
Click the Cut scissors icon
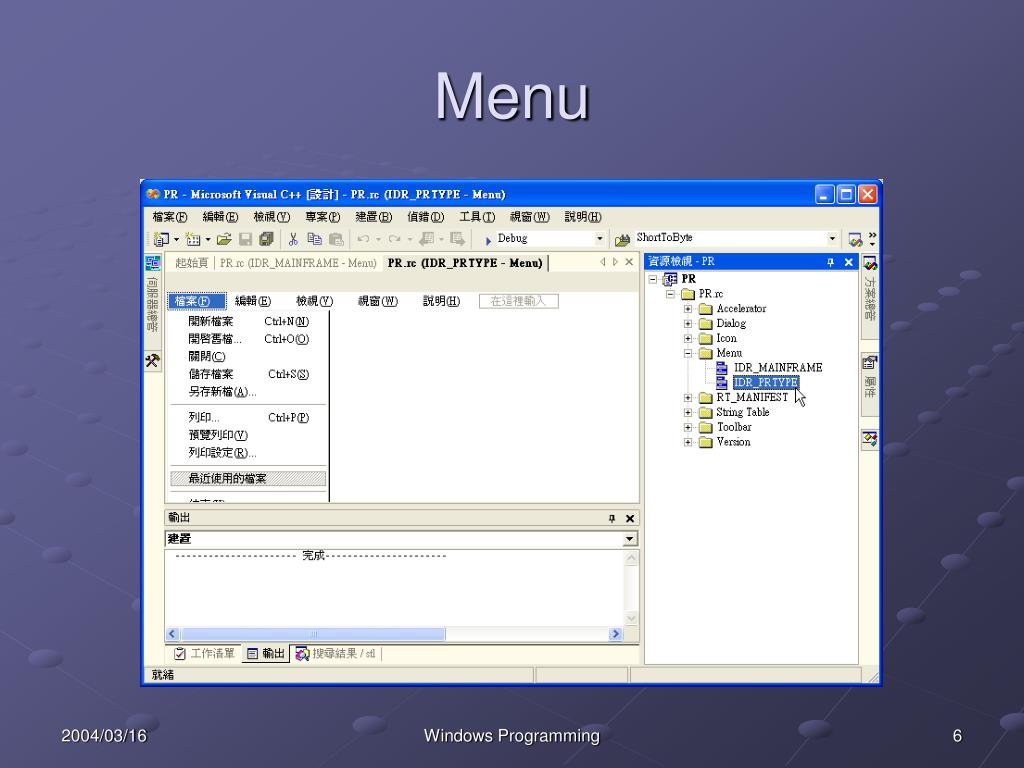[x=293, y=240]
